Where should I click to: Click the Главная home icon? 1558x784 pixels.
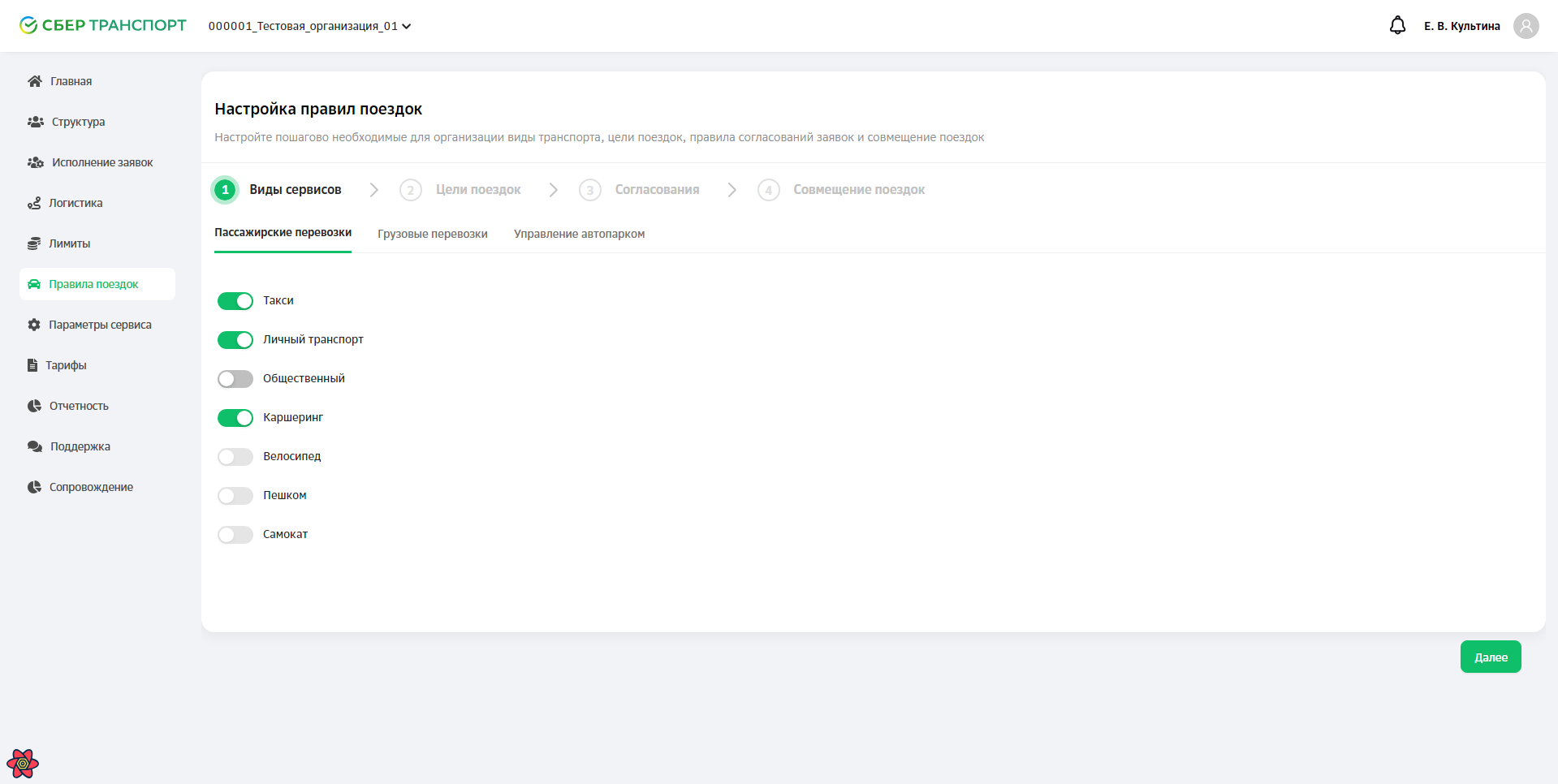coord(35,81)
